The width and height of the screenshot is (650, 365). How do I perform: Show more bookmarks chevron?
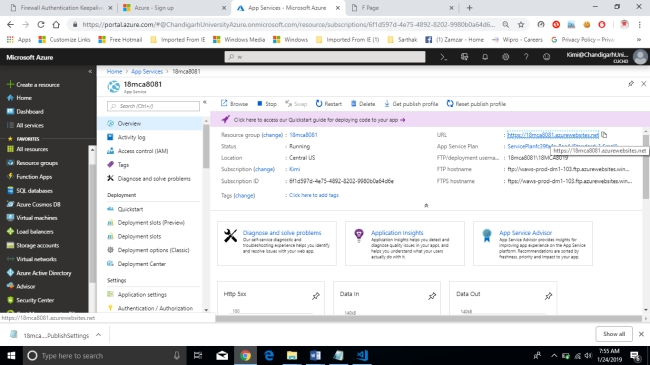[639, 40]
